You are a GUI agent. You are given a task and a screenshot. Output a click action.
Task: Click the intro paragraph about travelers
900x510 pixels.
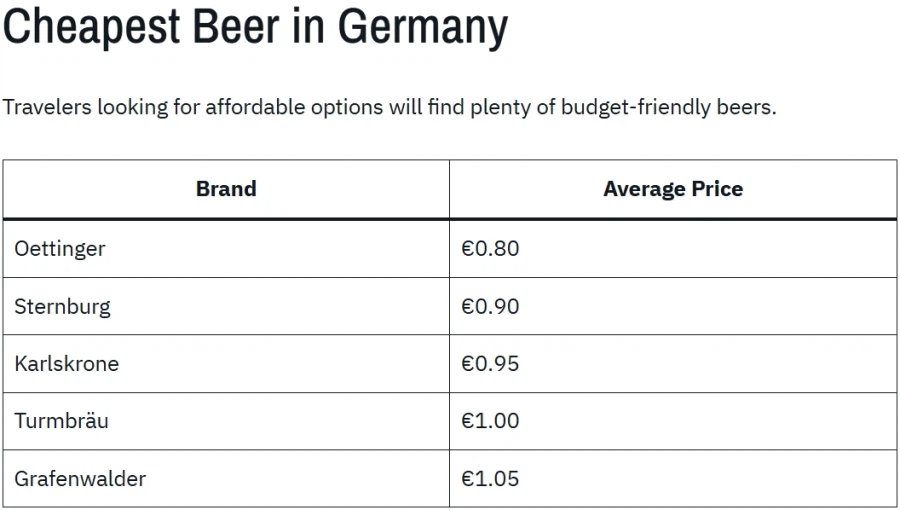pyautogui.click(x=390, y=107)
